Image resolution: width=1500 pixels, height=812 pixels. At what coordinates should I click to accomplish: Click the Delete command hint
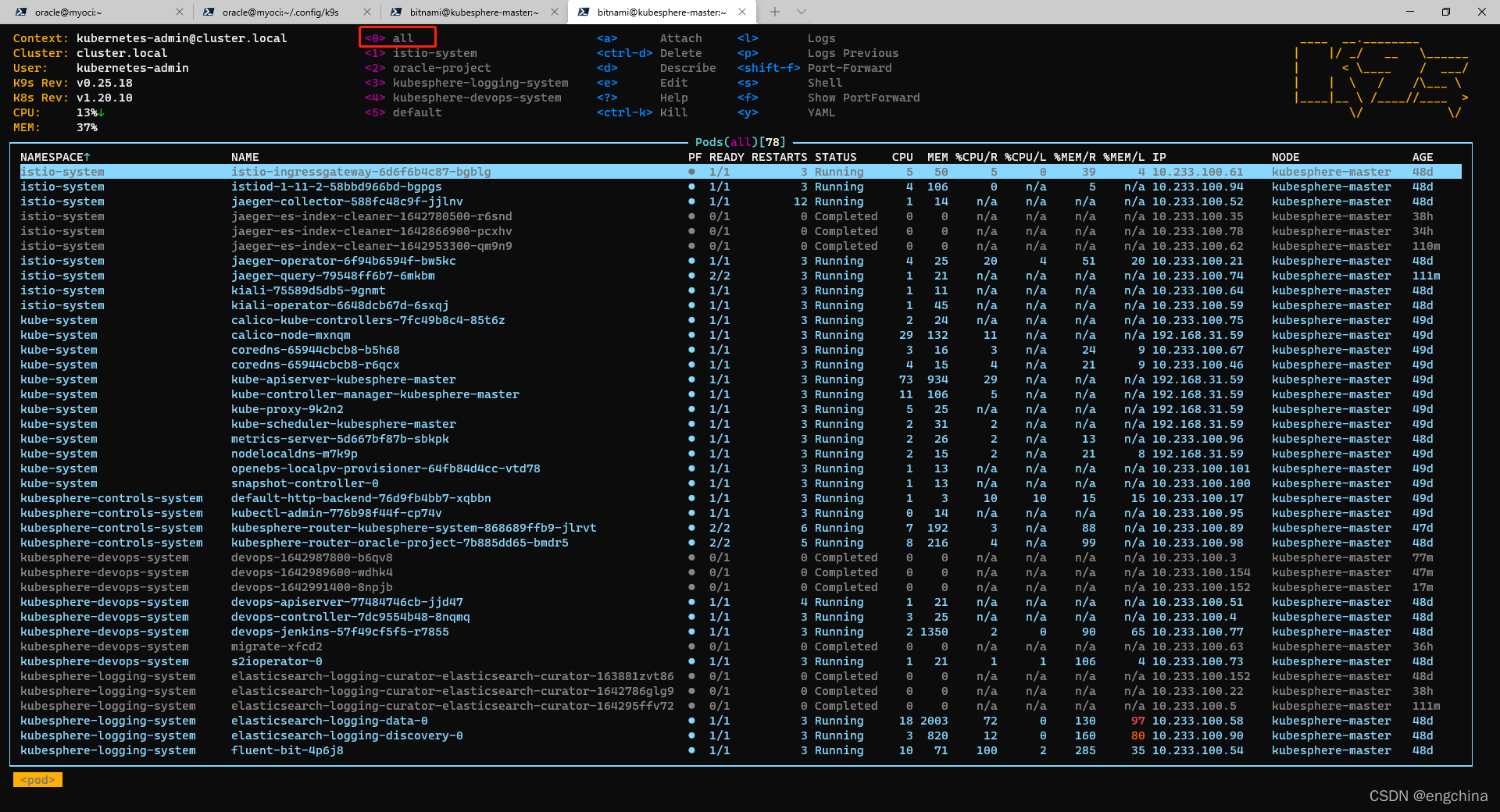[680, 53]
